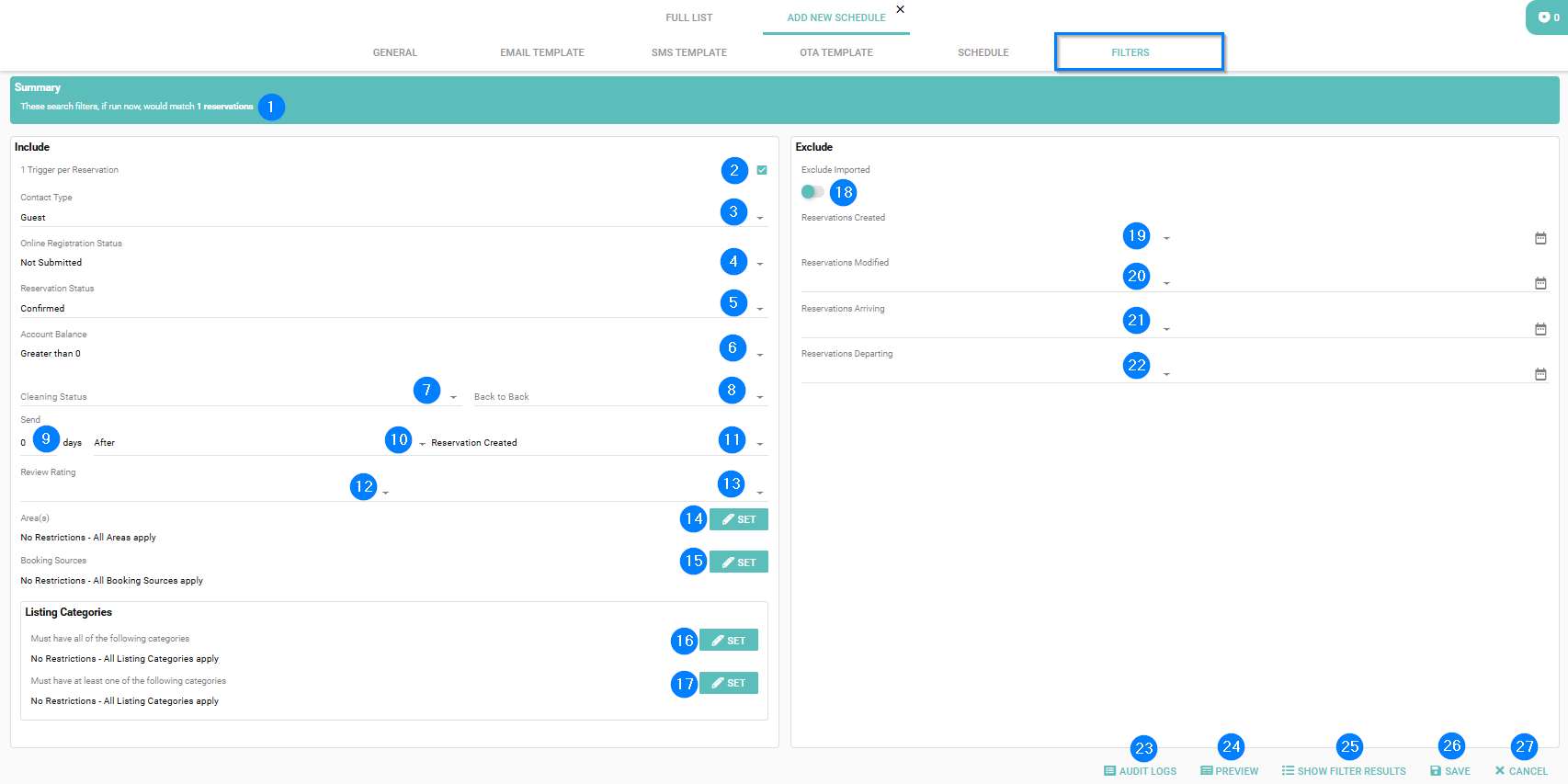Screen dimensions: 1568x784
Task: Go to the Schedule tab
Action: [983, 52]
